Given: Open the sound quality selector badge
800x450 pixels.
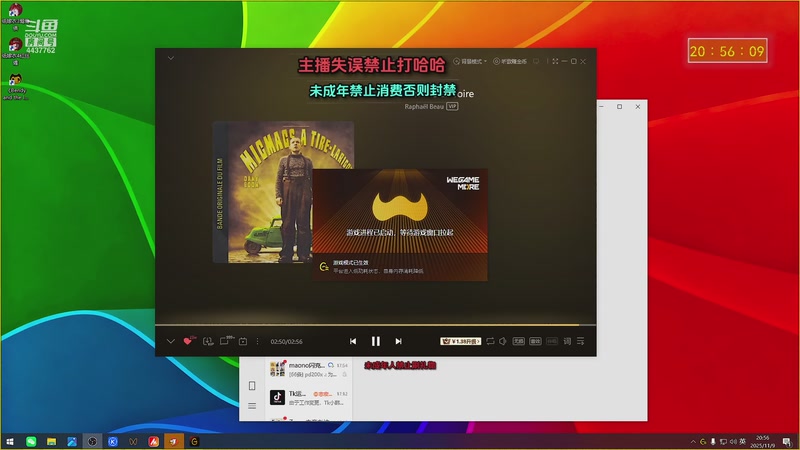Looking at the screenshot, I should click(518, 341).
